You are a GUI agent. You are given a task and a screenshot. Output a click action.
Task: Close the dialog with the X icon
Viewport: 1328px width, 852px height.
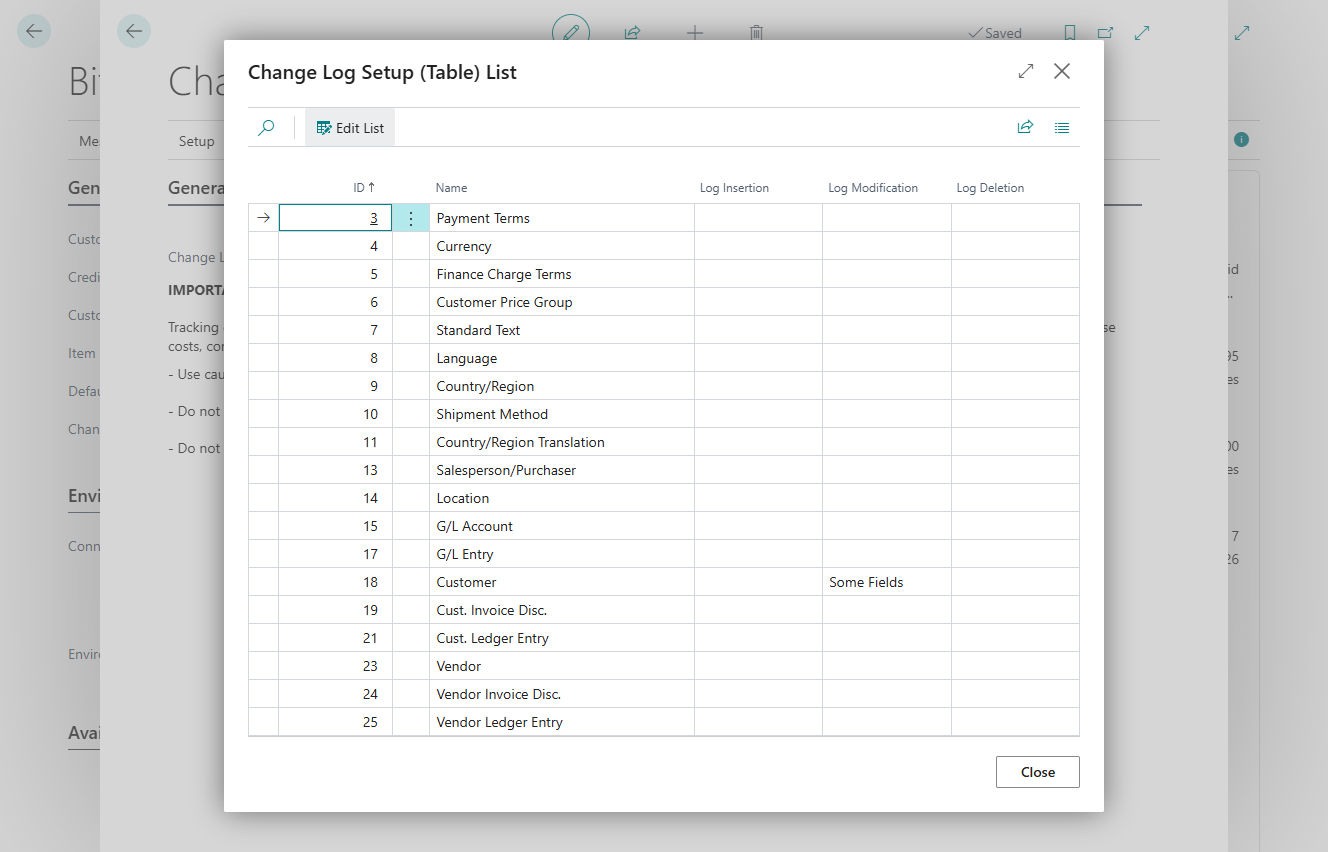[x=1062, y=71]
